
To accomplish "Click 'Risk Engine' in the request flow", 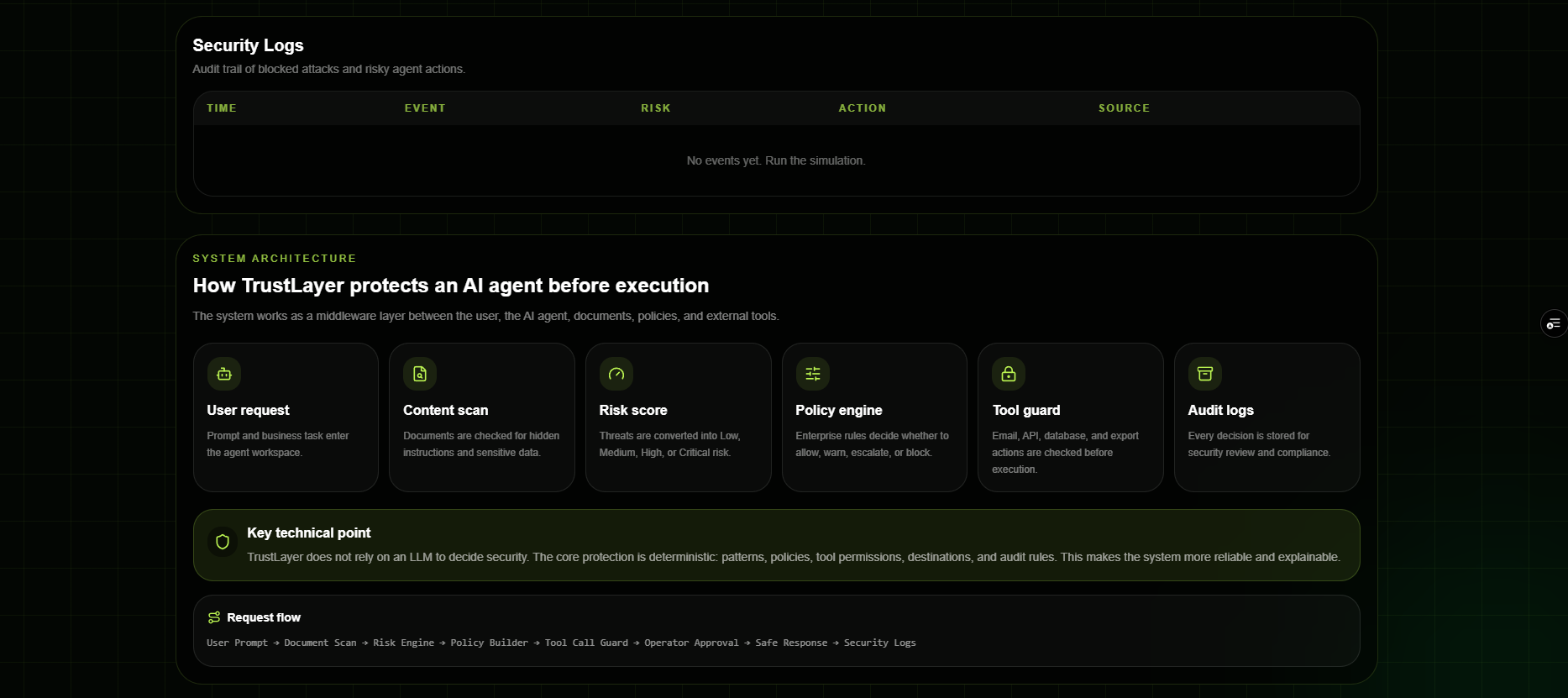I will [404, 643].
